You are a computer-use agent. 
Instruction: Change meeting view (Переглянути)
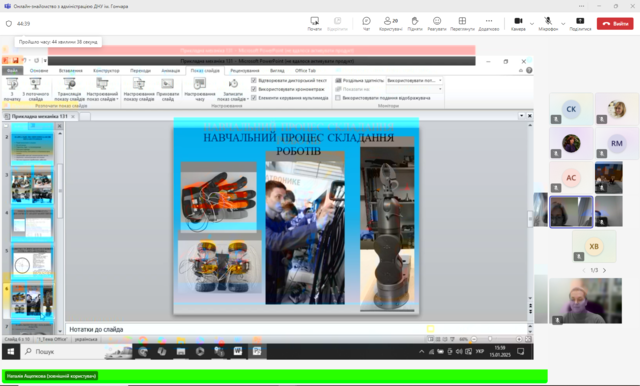(x=462, y=24)
